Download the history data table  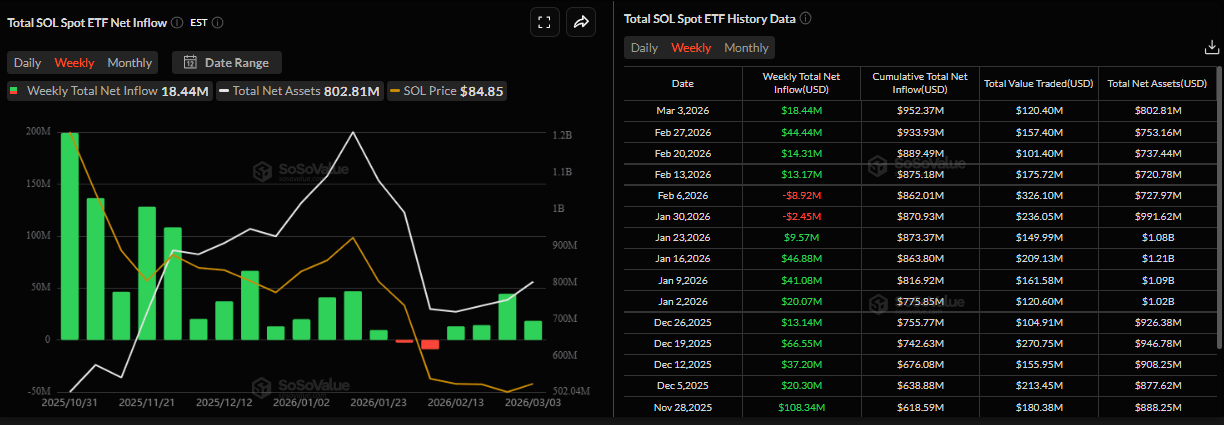click(1211, 47)
